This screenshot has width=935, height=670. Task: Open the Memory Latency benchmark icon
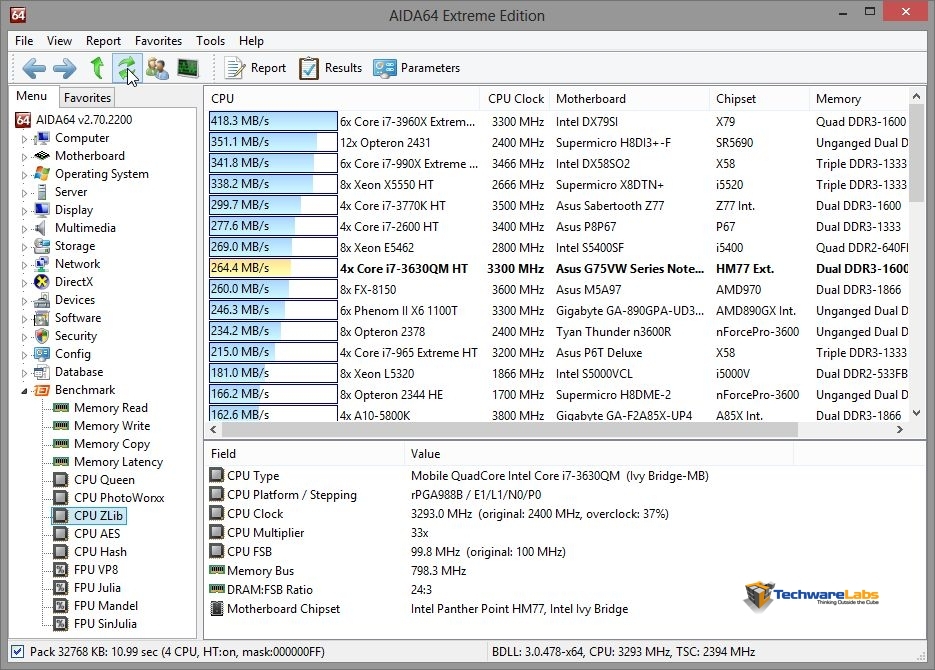(x=61, y=461)
